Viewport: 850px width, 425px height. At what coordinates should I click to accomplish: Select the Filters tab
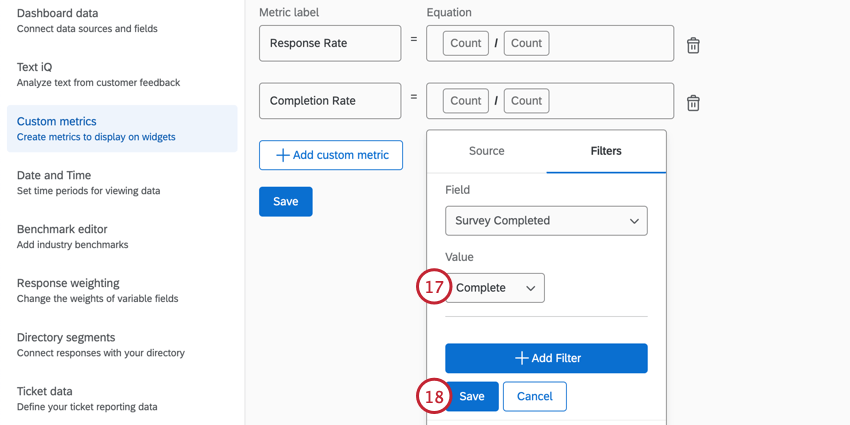(x=606, y=151)
